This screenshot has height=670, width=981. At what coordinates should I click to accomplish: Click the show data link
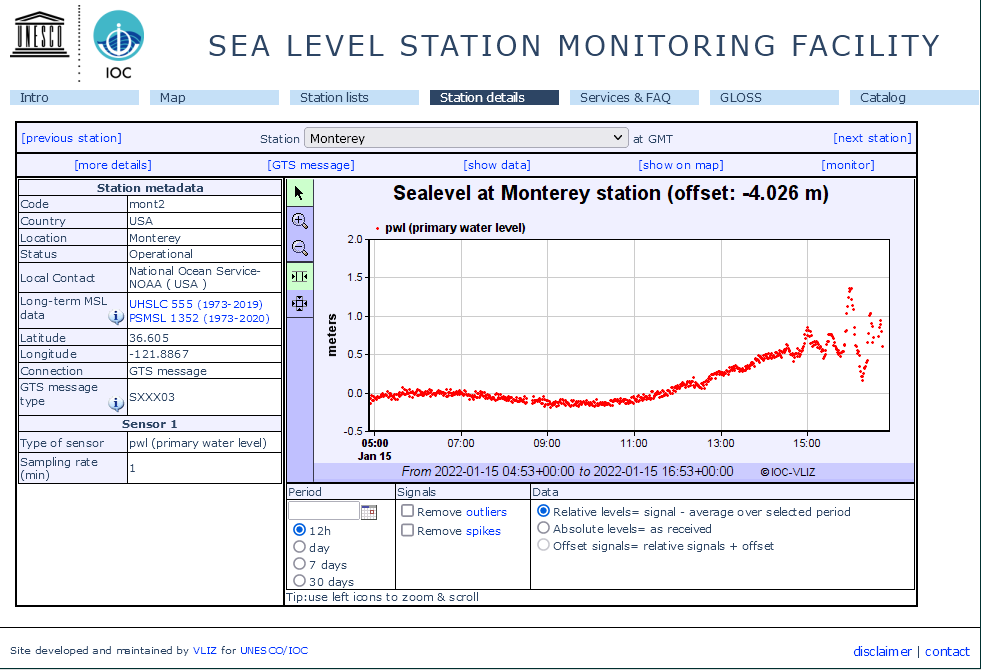497,165
